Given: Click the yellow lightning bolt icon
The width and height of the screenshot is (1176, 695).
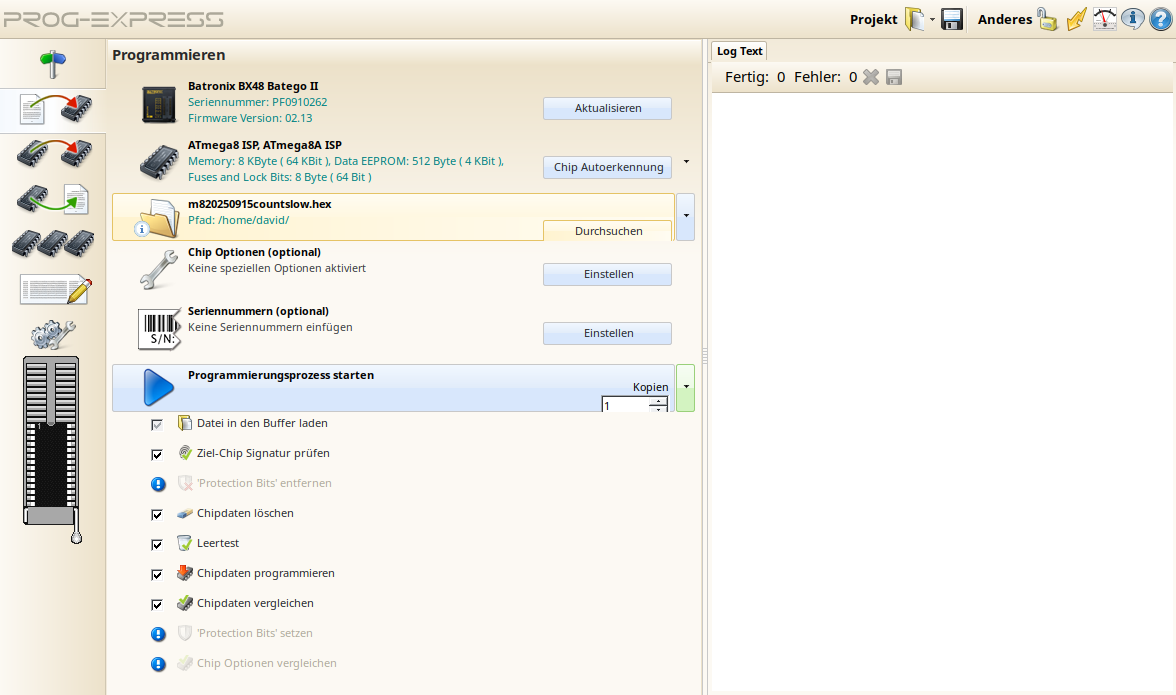Looking at the screenshot, I should click(1076, 19).
